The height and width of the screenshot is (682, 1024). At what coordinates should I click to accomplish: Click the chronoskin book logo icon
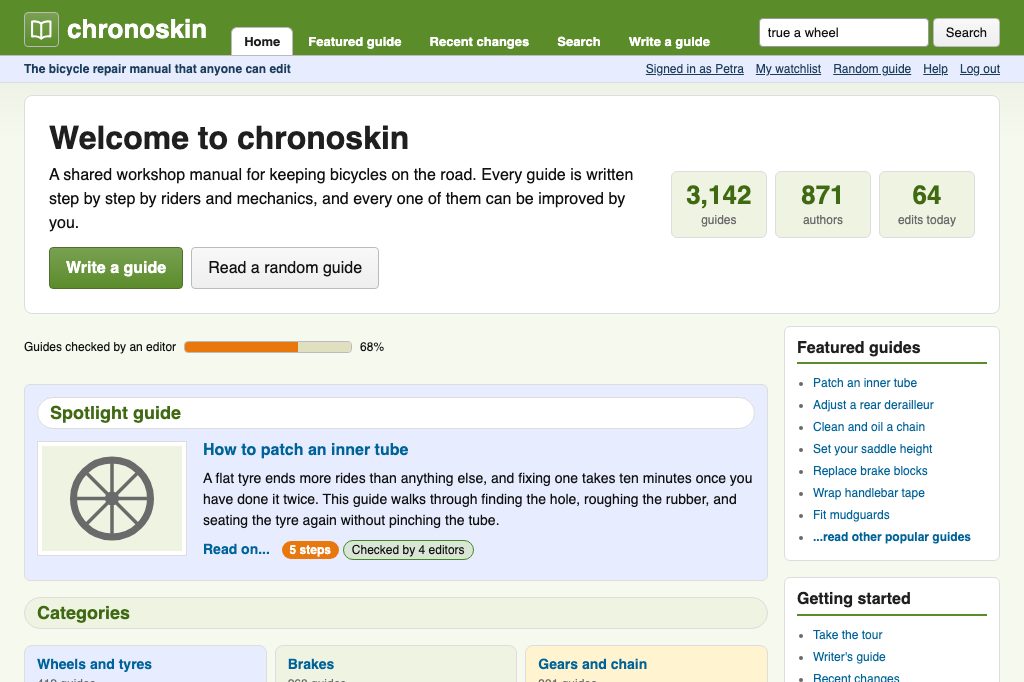tap(41, 29)
